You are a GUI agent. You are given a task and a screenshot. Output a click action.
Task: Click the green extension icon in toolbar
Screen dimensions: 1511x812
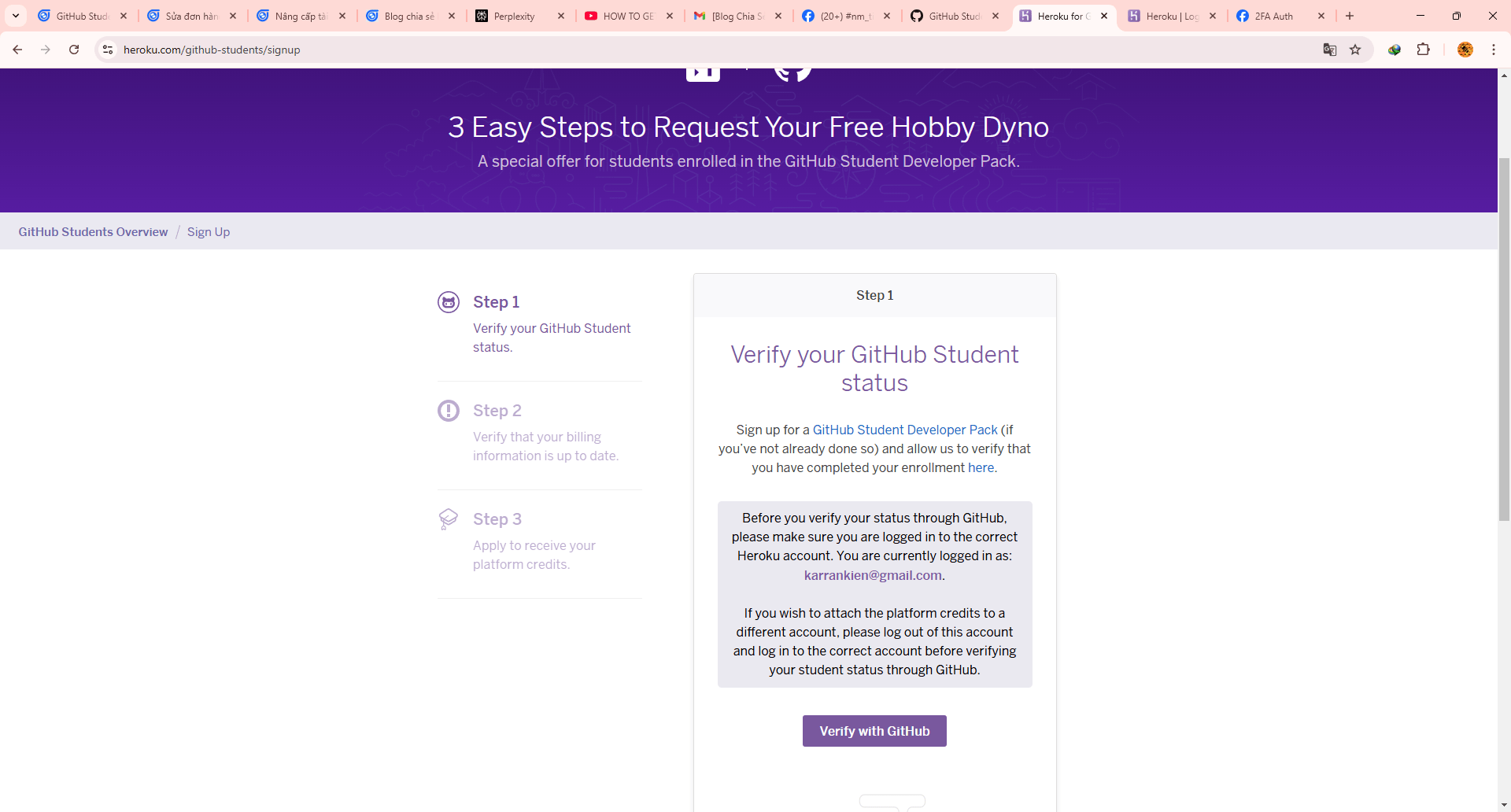click(1395, 50)
